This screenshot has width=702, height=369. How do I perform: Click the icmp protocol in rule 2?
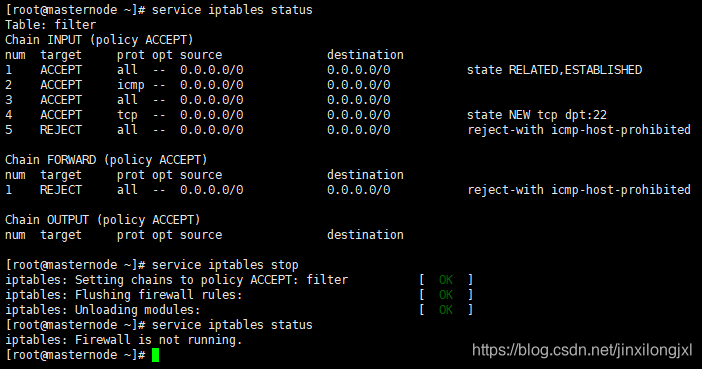pos(131,85)
